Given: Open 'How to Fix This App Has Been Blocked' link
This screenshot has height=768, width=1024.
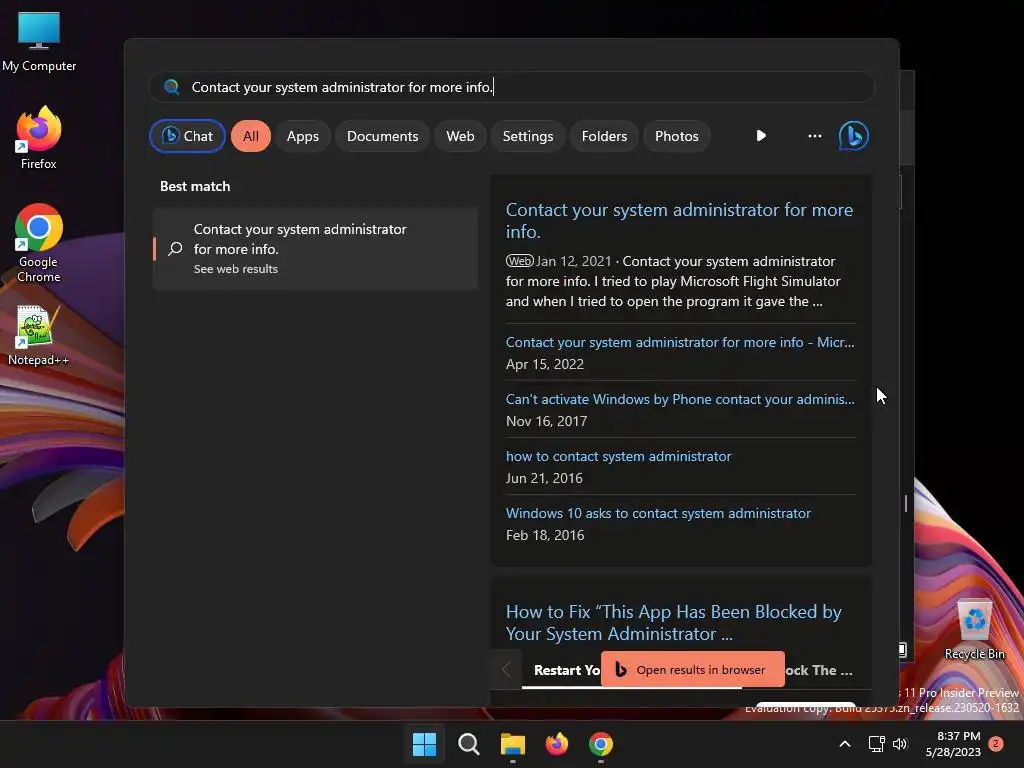Looking at the screenshot, I should (x=673, y=622).
